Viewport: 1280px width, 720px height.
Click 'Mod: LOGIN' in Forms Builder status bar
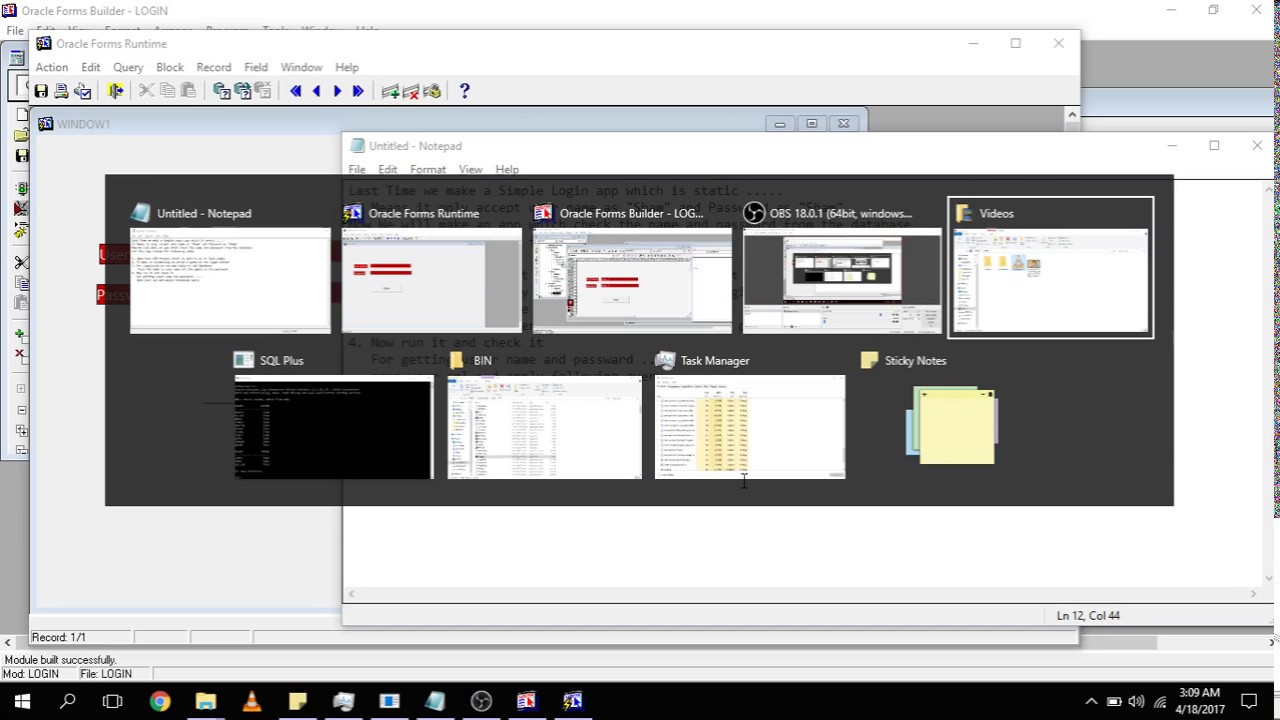31,674
